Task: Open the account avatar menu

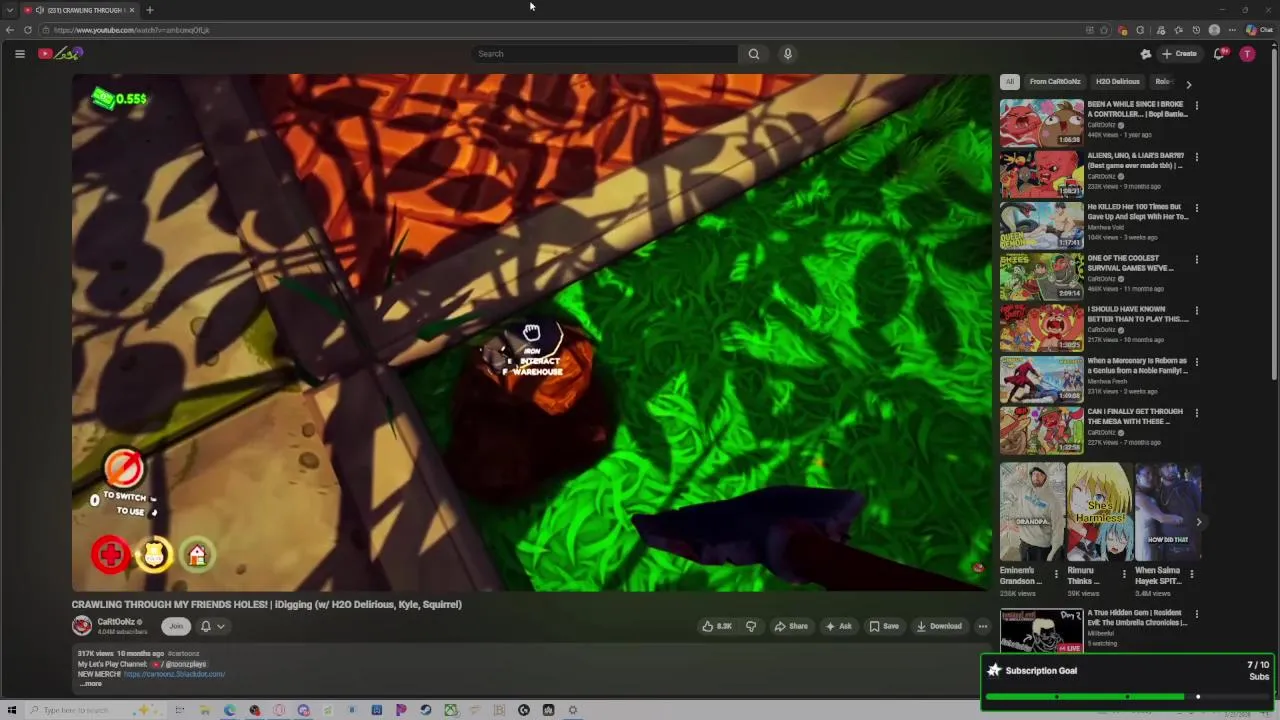Action: point(1247,54)
